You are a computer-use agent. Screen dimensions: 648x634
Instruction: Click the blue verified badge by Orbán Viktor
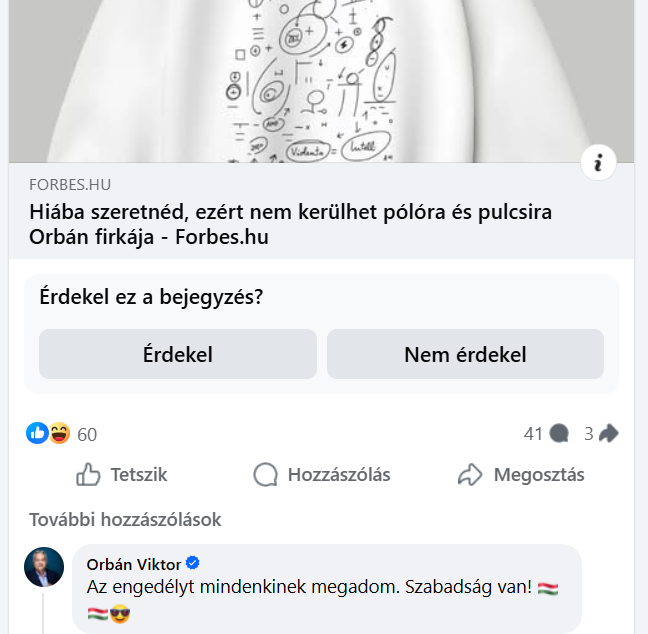coord(194,565)
